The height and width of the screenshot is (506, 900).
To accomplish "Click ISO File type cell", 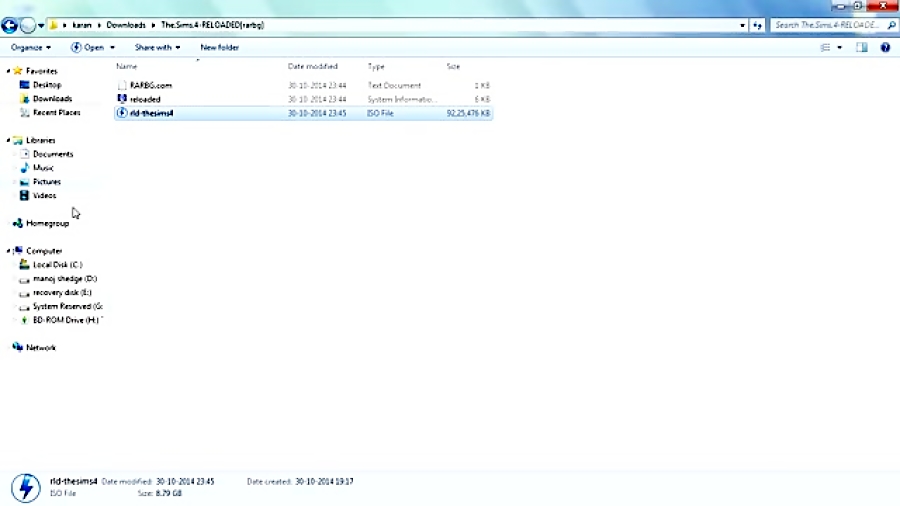I will 381,113.
